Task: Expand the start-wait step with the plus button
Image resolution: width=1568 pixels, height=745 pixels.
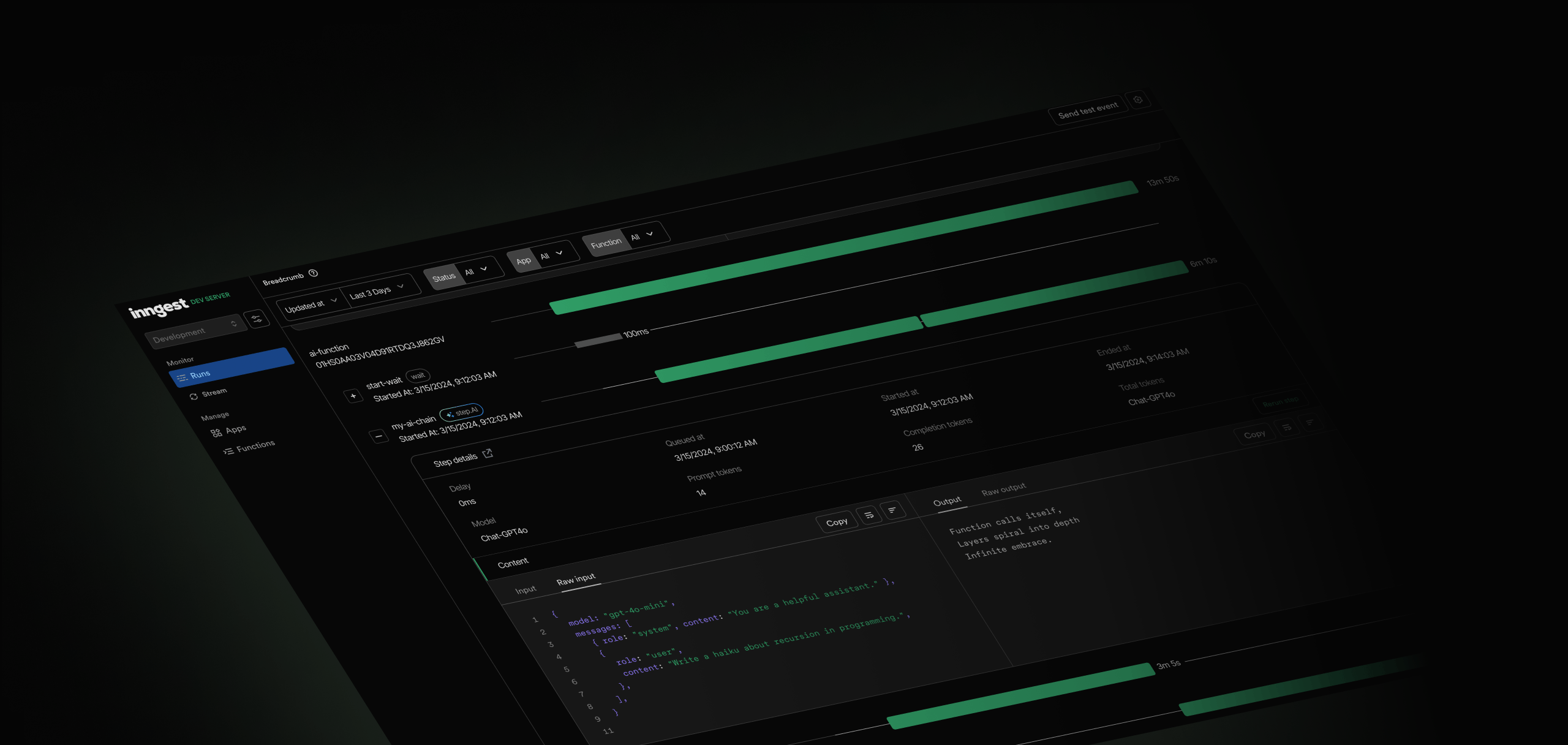Action: (x=353, y=396)
